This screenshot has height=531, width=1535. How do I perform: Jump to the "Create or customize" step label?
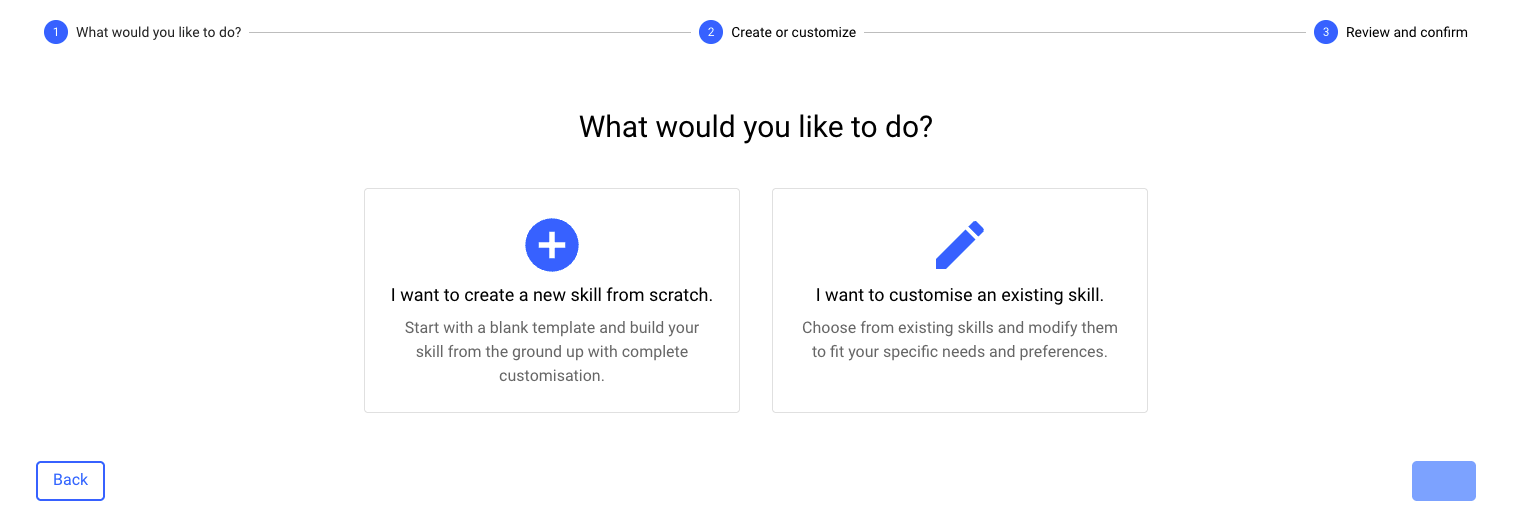click(793, 32)
